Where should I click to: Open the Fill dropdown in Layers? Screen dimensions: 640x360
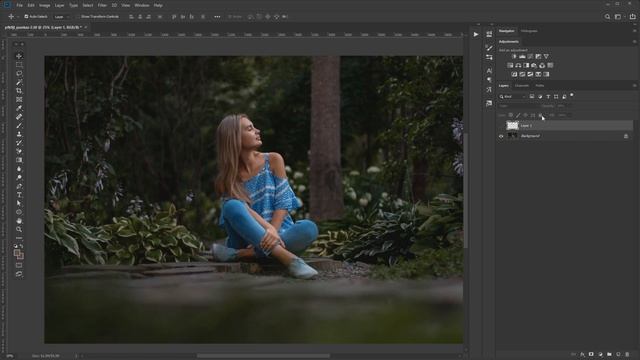click(x=564, y=116)
